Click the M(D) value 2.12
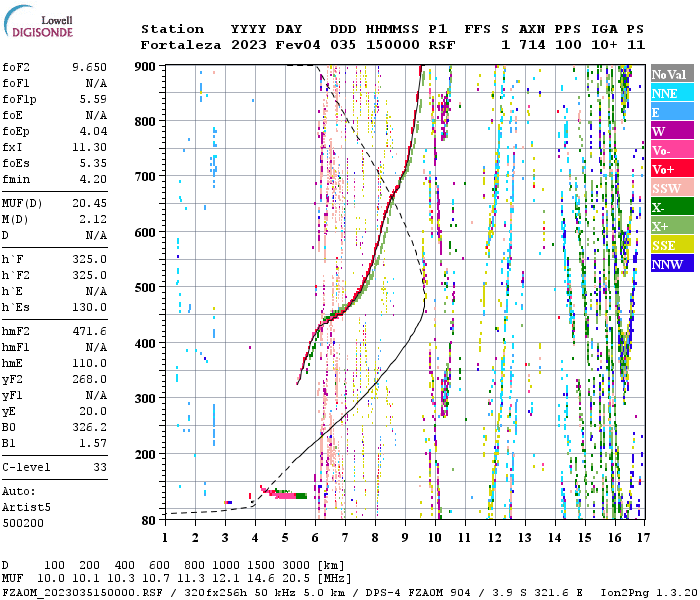 point(93,219)
